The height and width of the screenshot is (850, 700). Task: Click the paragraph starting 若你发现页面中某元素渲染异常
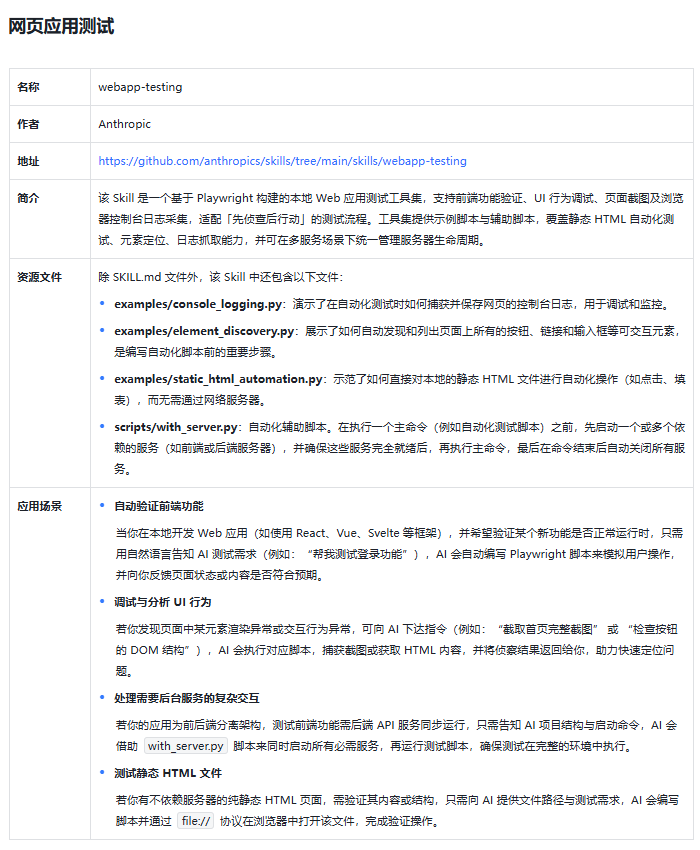(x=396, y=650)
